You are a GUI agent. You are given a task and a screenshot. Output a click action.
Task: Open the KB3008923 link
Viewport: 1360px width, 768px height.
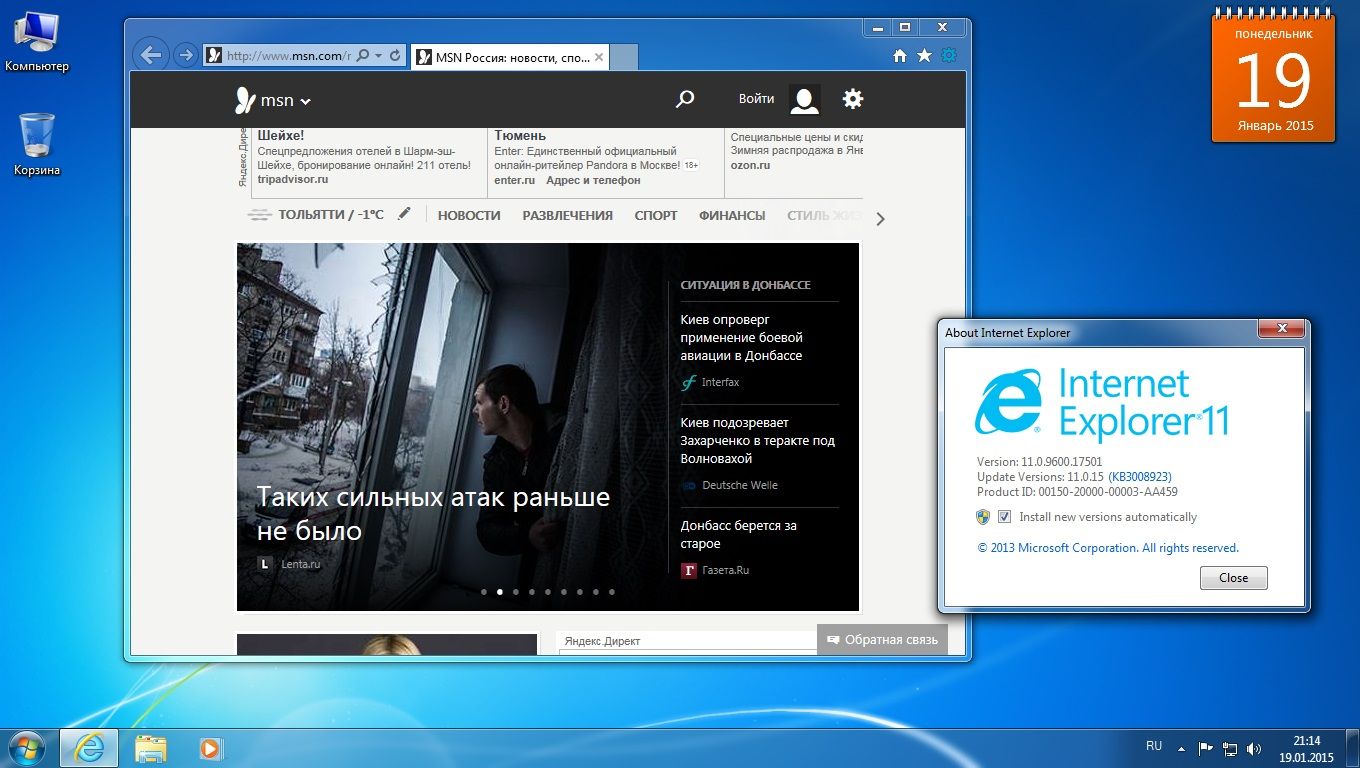tap(1140, 477)
